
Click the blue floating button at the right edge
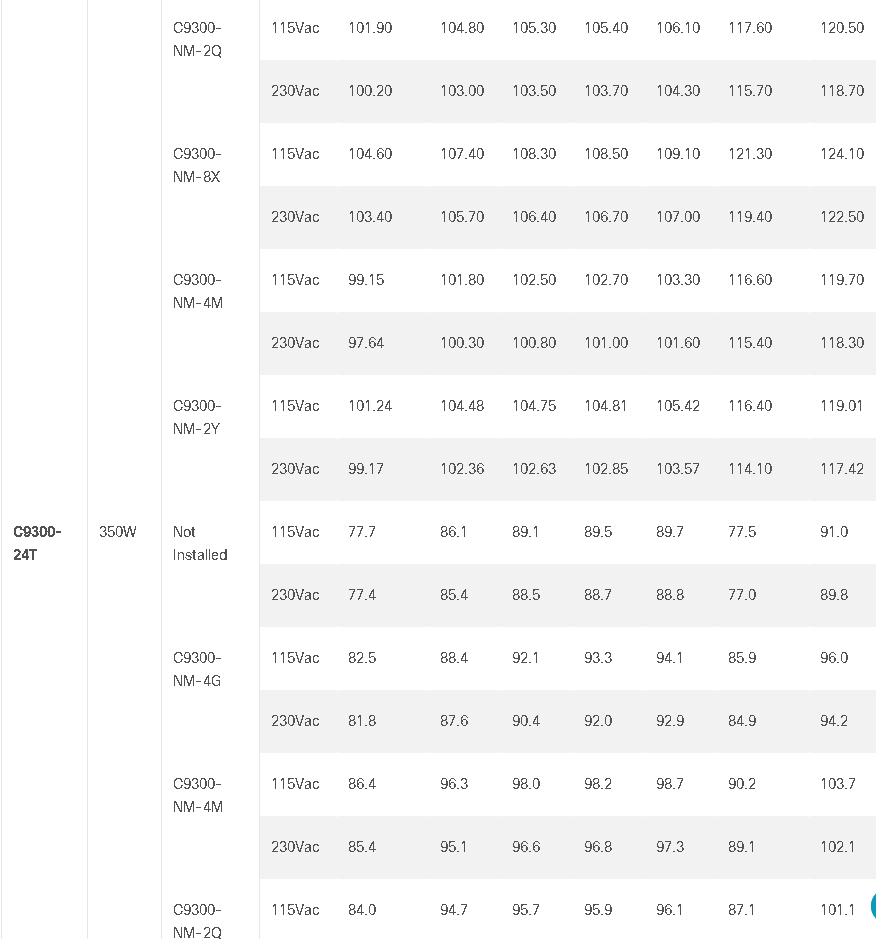pos(873,905)
